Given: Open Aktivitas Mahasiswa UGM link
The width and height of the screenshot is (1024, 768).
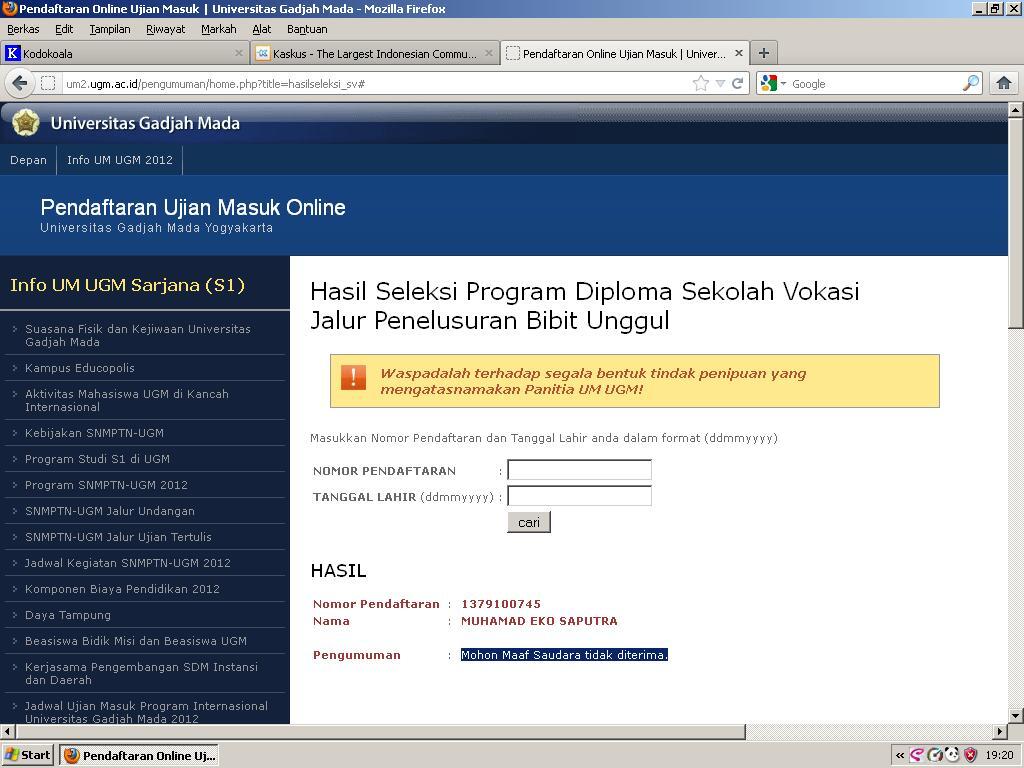Looking at the screenshot, I should 127,400.
